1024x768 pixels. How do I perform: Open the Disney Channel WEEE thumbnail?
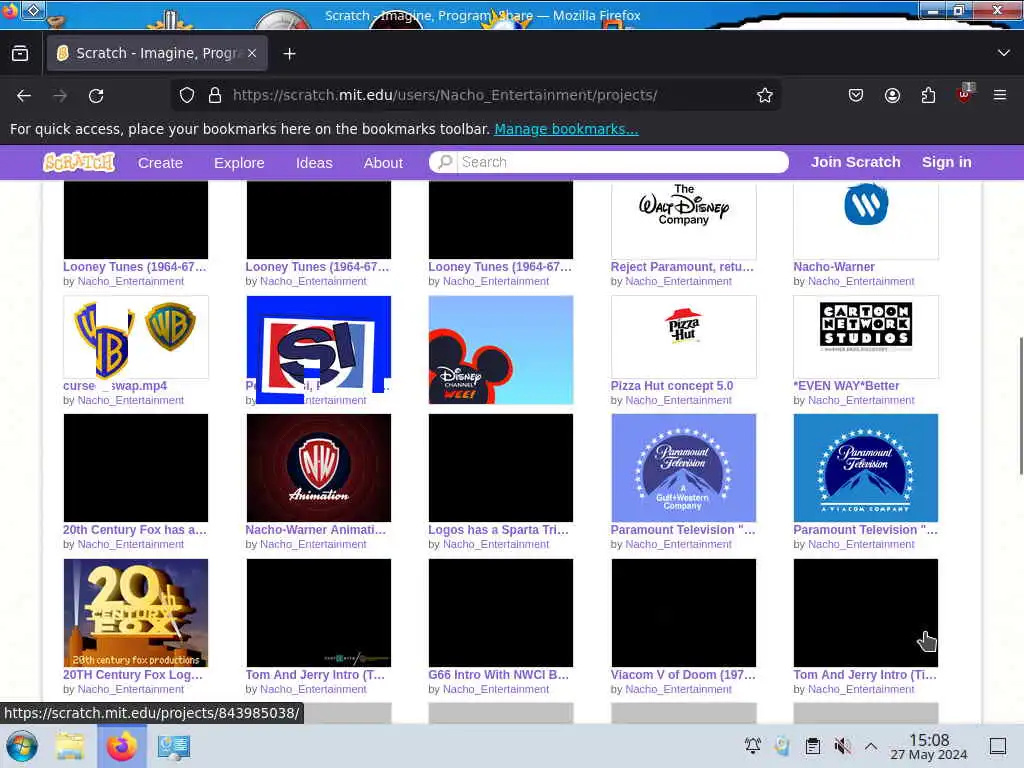[x=501, y=349]
